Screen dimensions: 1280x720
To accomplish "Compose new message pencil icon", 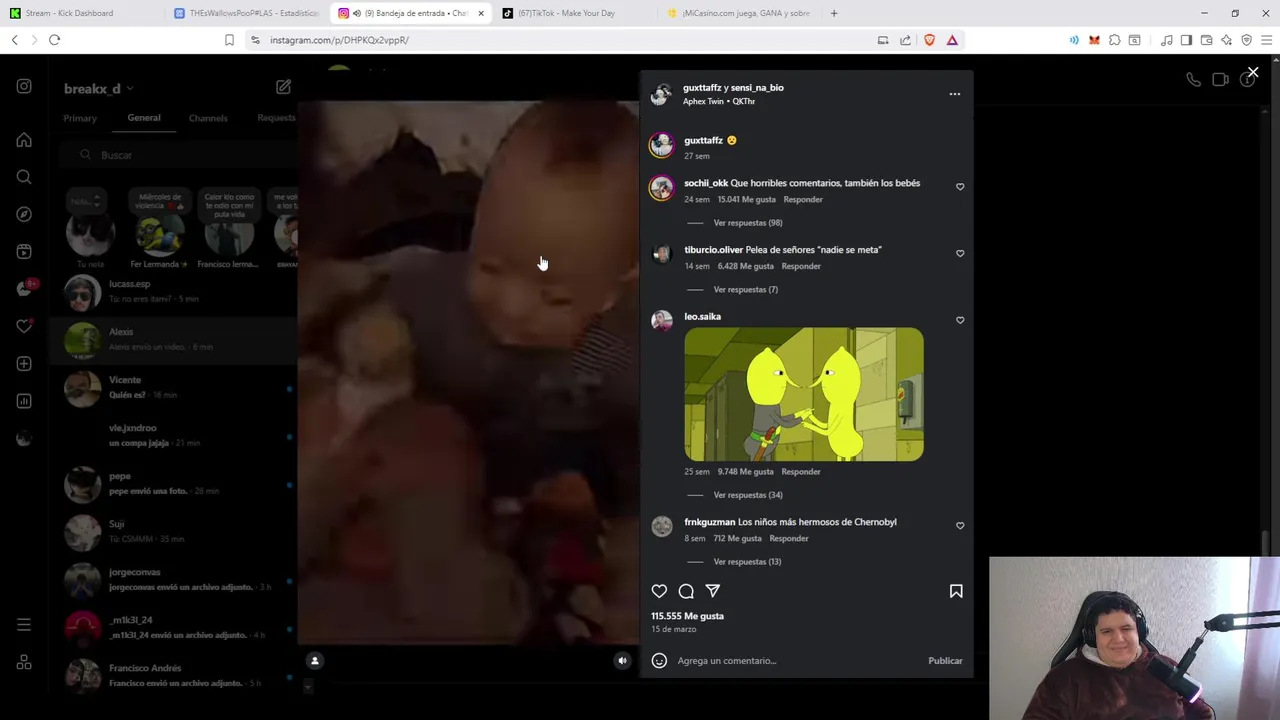I will [283, 87].
